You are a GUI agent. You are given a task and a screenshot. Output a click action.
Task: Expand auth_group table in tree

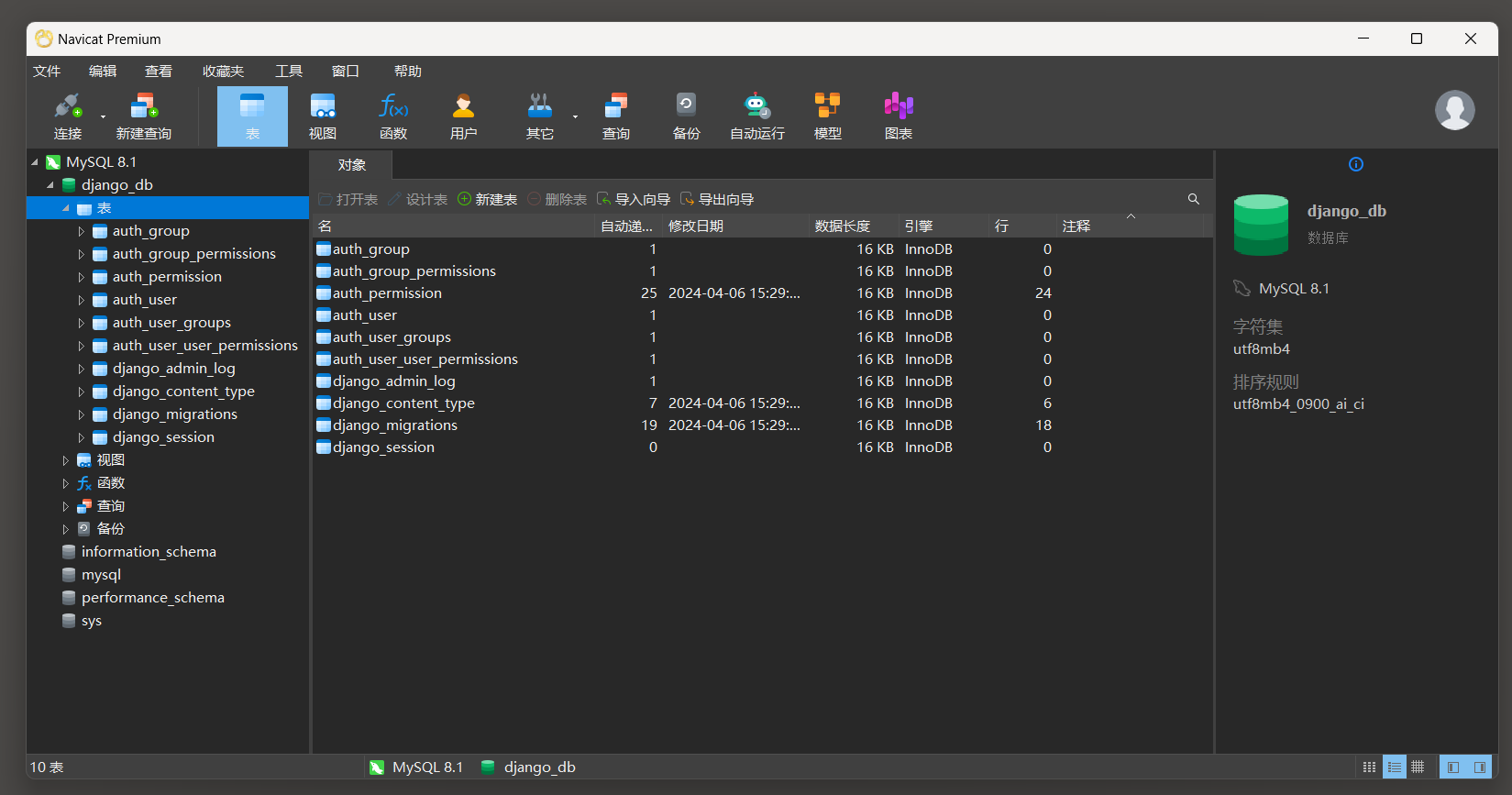82,231
